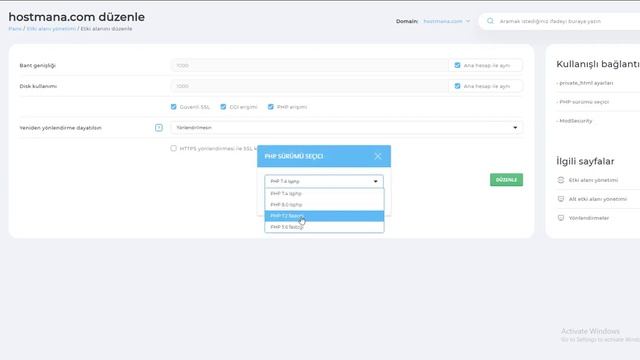Click the Disk kullanımı input field
This screenshot has width=640, height=360.
click(310, 86)
